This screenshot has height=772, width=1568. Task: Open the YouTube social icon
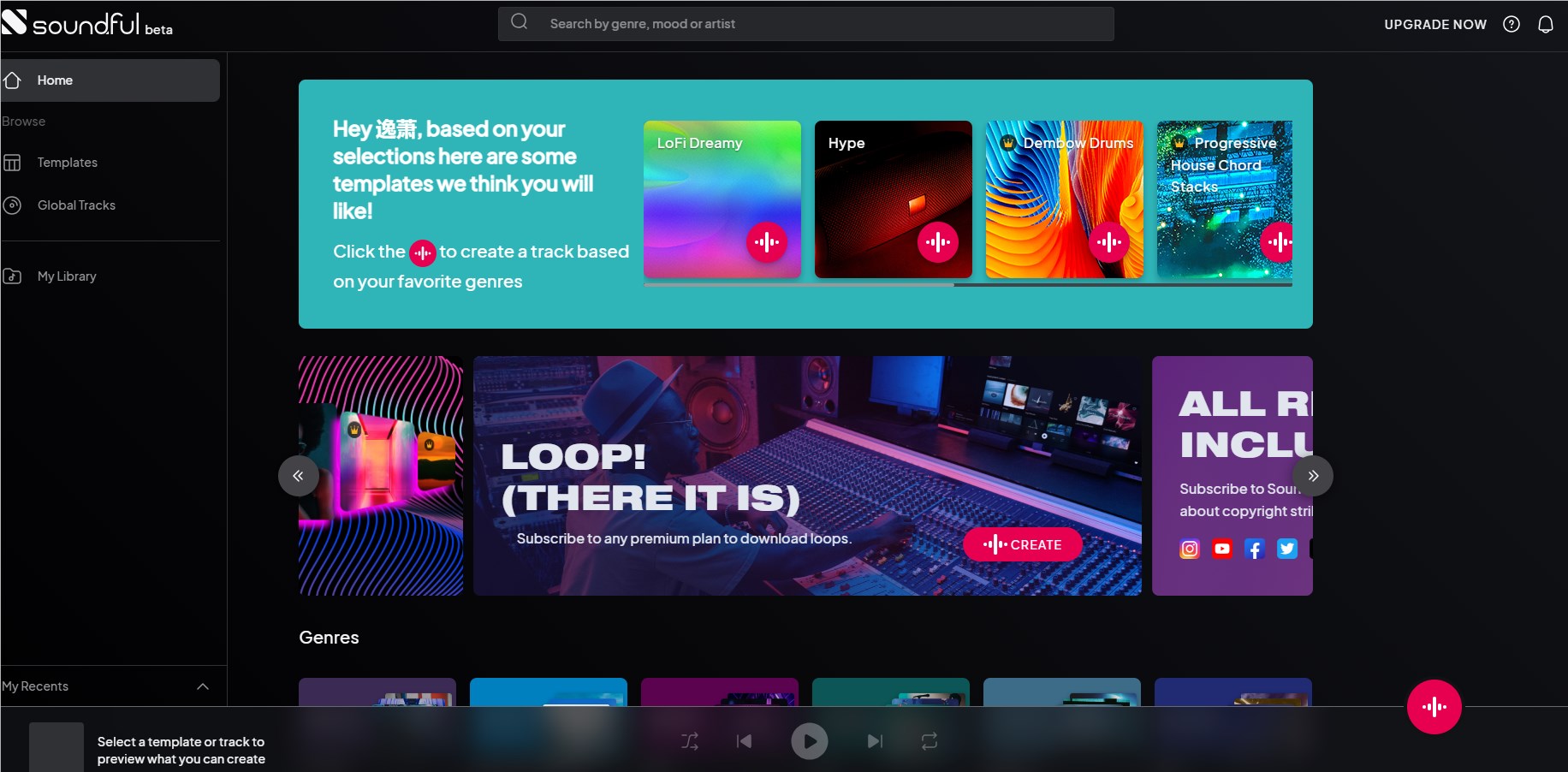point(1222,549)
